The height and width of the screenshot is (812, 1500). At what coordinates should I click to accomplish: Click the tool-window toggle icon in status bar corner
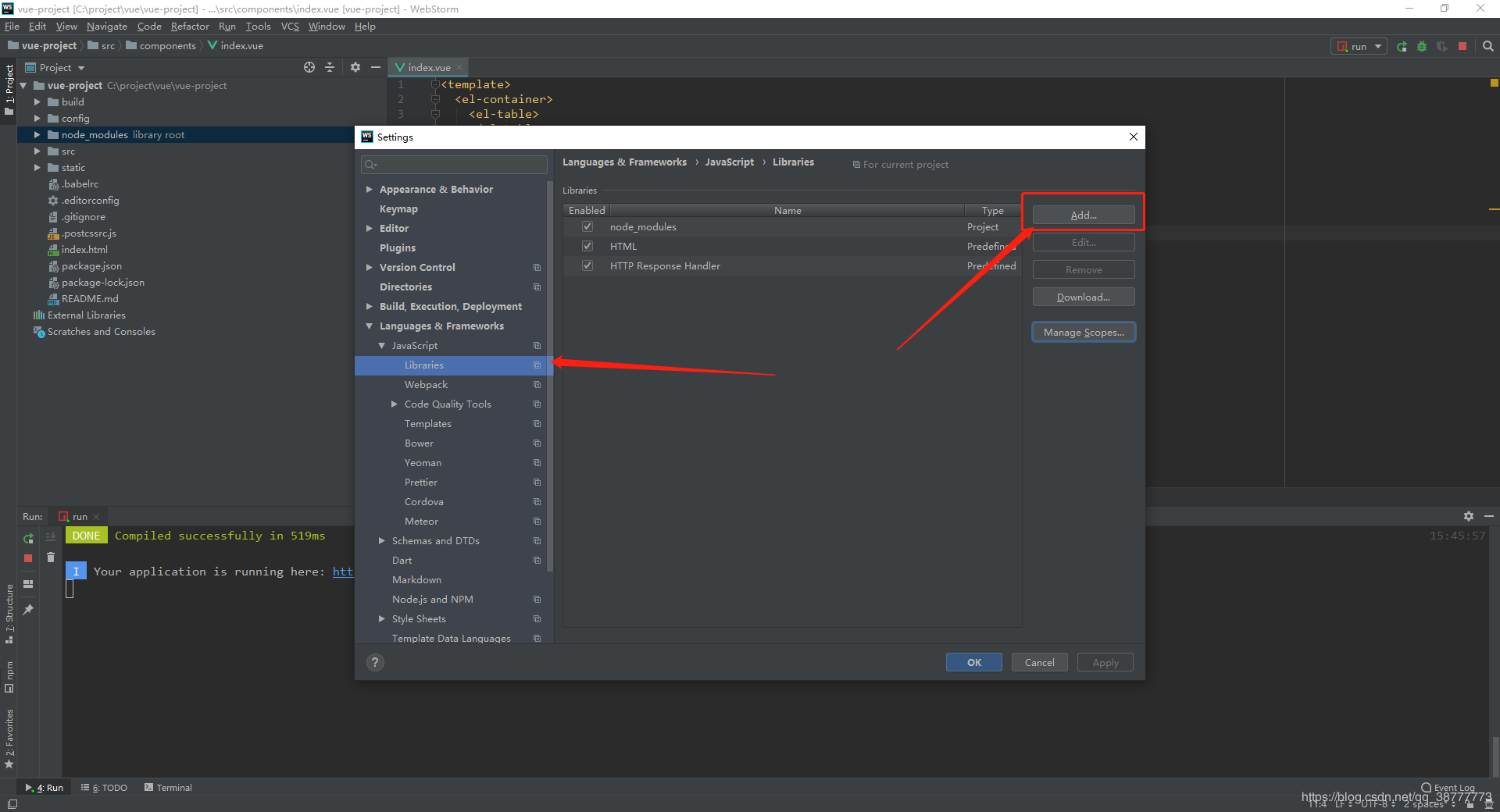tap(12, 804)
